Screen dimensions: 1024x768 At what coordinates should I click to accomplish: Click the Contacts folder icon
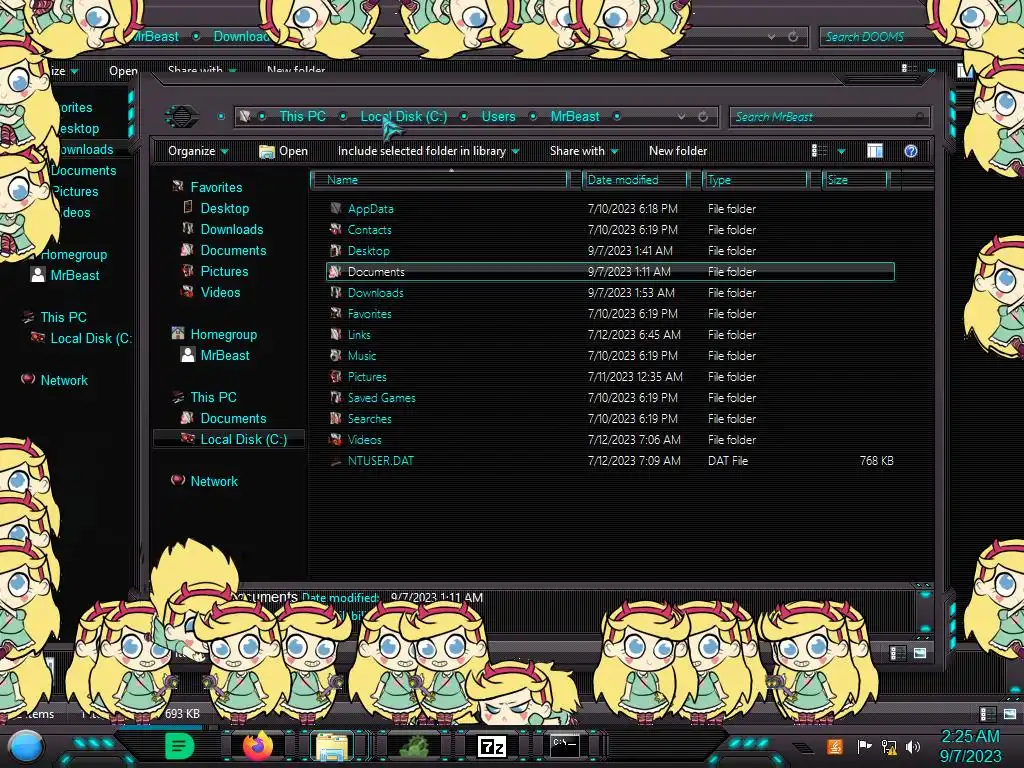tap(336, 229)
